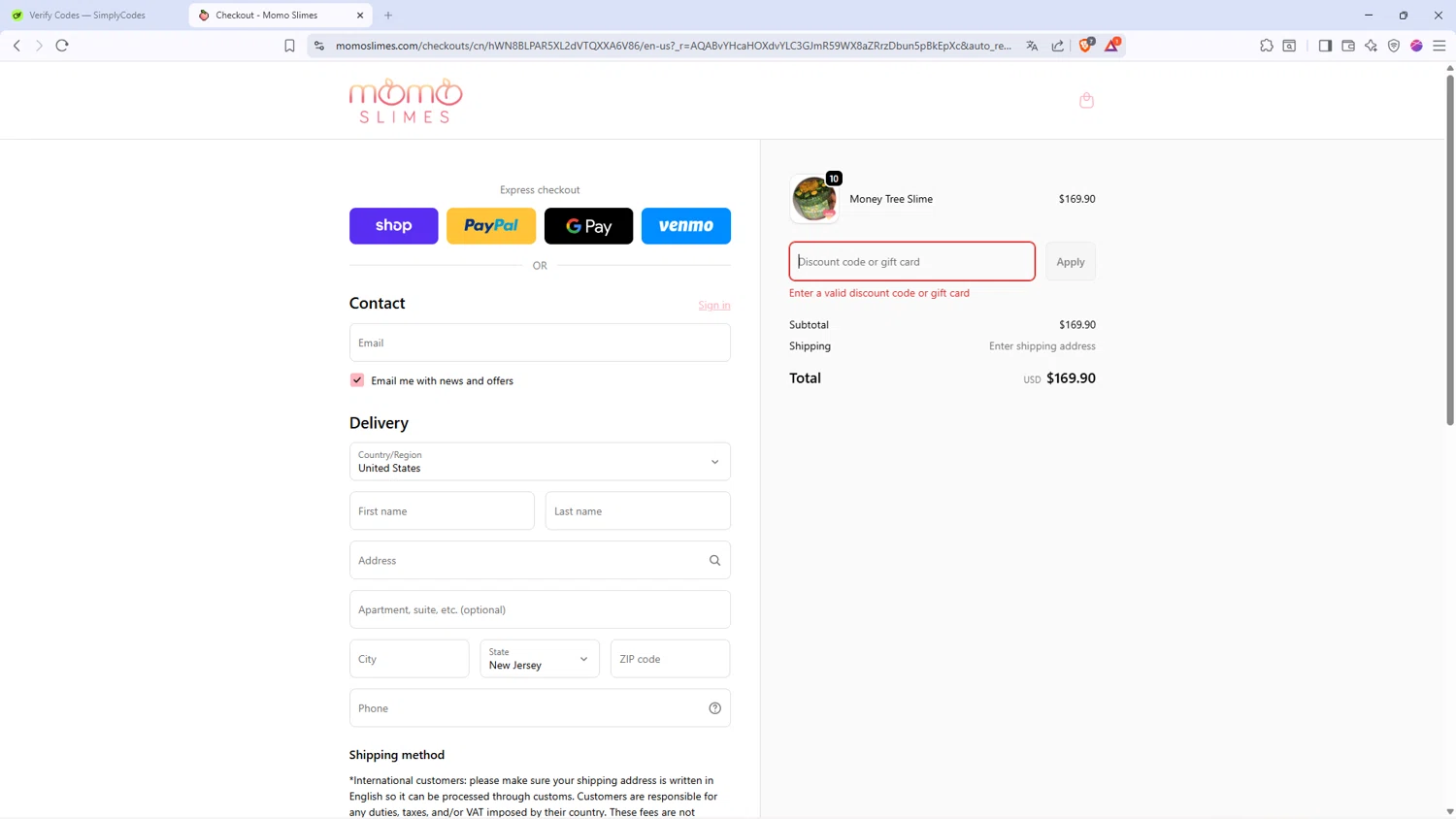Bookmark this page icon
The width and height of the screenshot is (1456, 819).
pyautogui.click(x=289, y=46)
